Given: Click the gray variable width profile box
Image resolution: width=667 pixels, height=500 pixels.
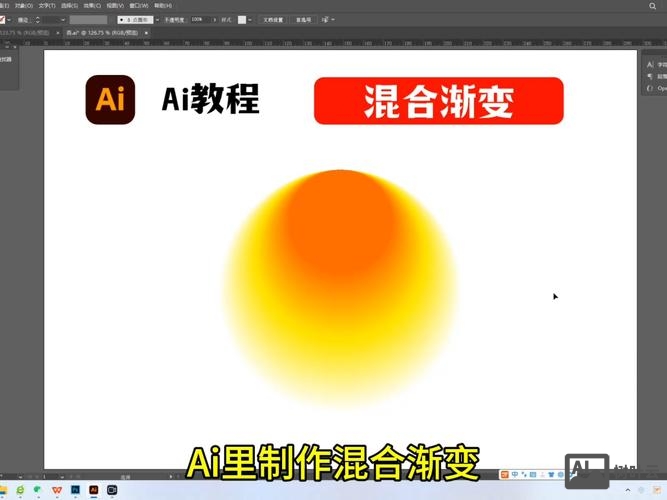Looking at the screenshot, I should point(88,20).
